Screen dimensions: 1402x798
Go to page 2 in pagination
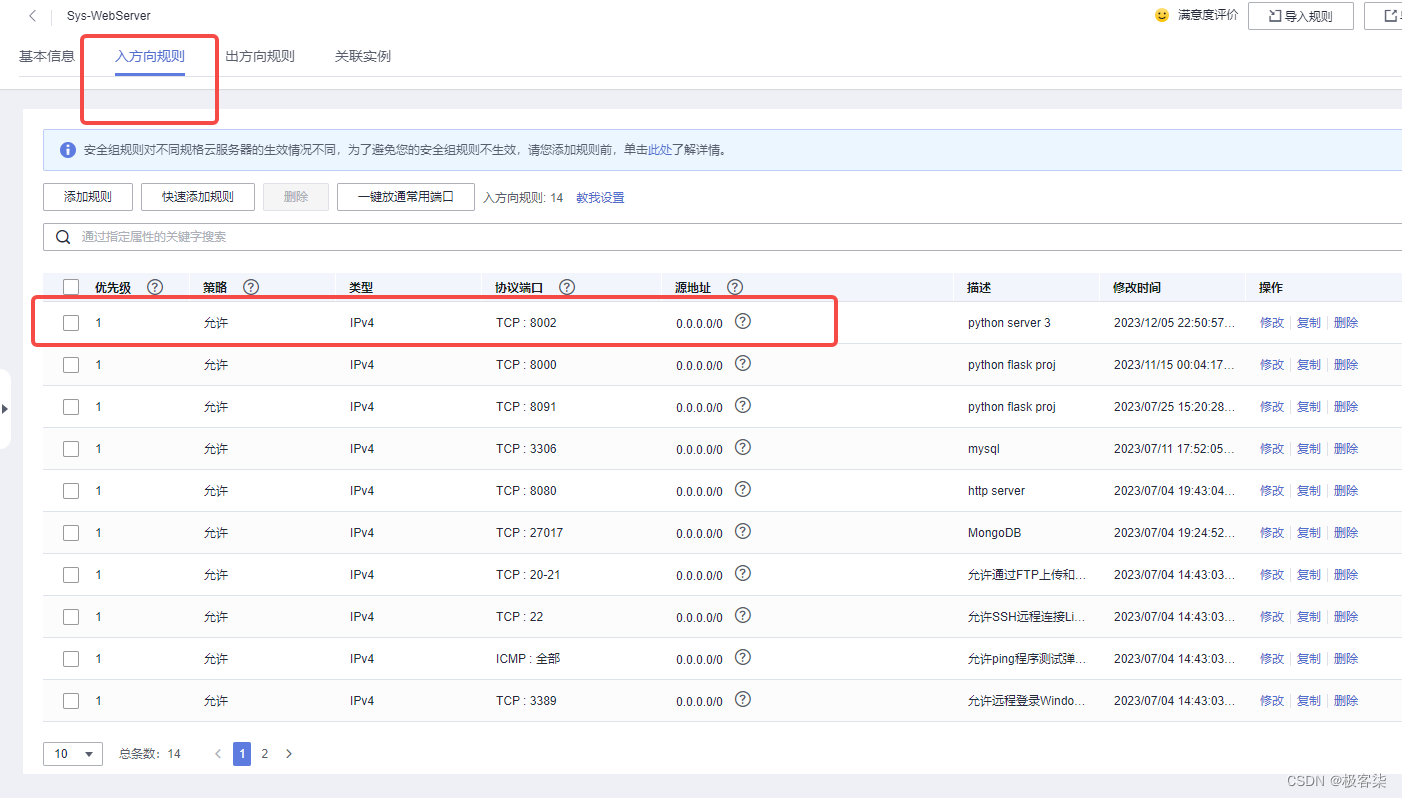point(265,754)
